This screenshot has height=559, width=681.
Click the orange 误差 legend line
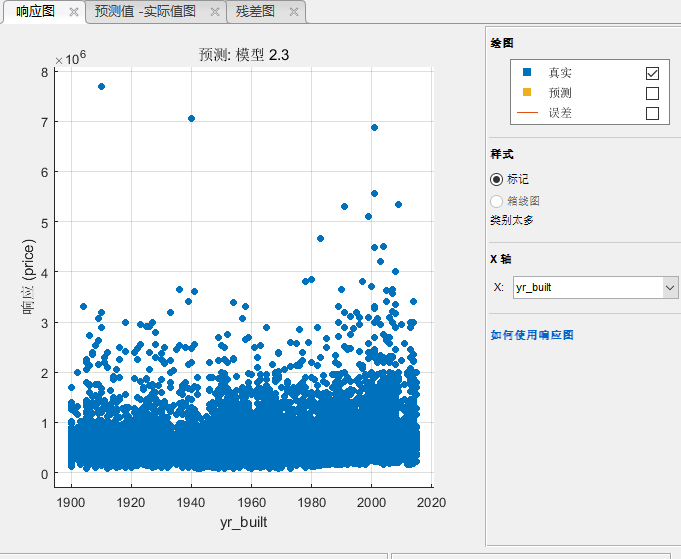click(527, 113)
